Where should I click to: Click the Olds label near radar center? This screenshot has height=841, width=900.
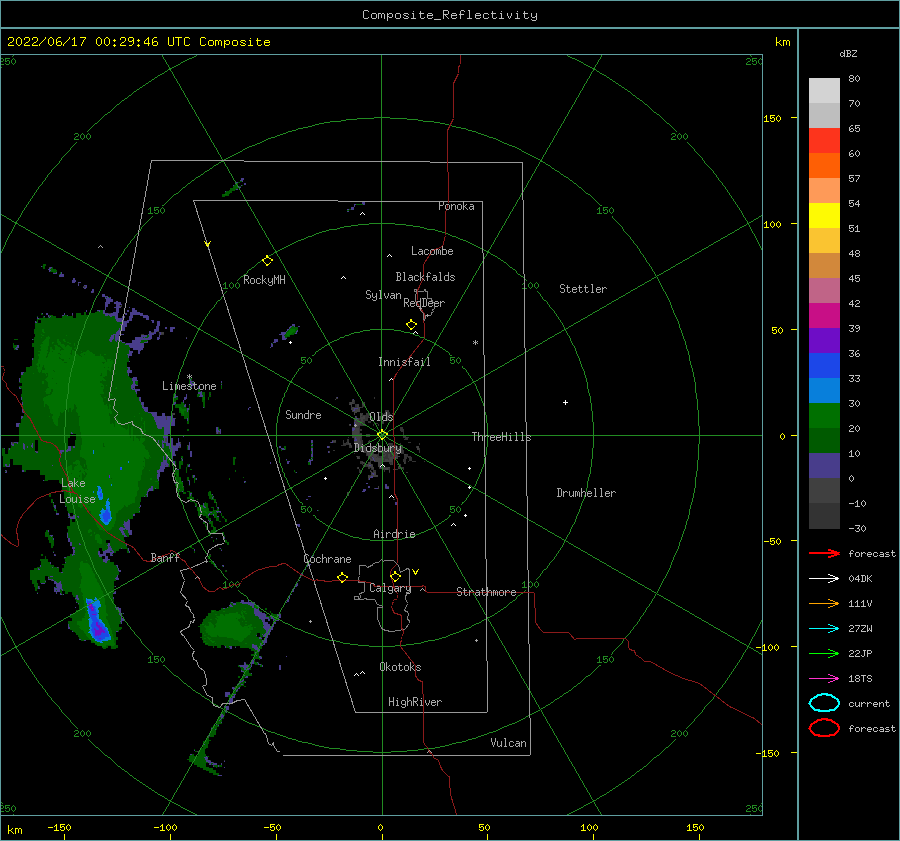point(381,417)
